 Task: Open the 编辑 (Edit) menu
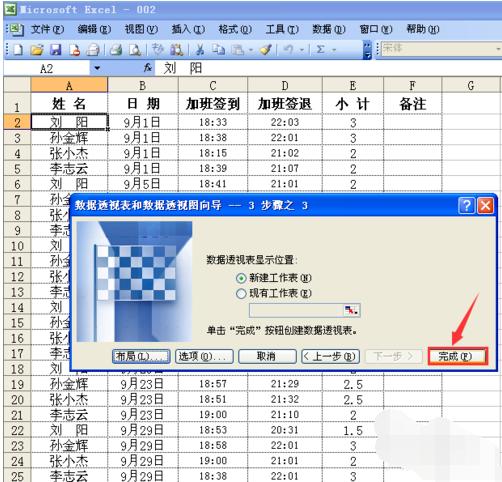(x=94, y=30)
